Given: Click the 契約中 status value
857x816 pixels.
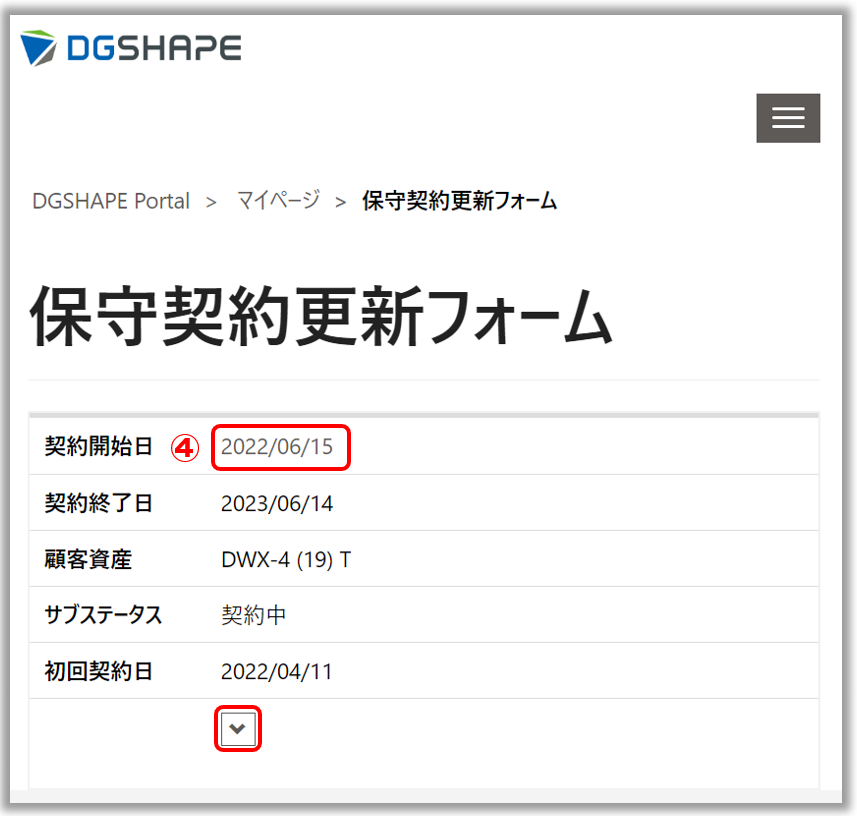Looking at the screenshot, I should coord(254,615).
